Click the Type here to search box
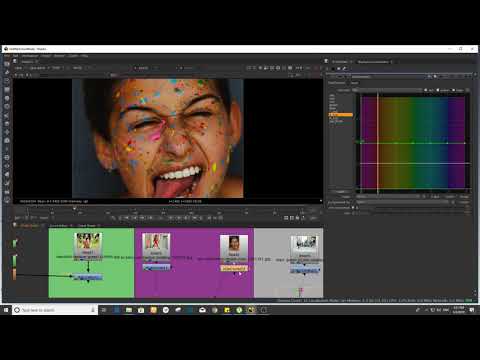The height and width of the screenshot is (360, 480). (x=55, y=310)
